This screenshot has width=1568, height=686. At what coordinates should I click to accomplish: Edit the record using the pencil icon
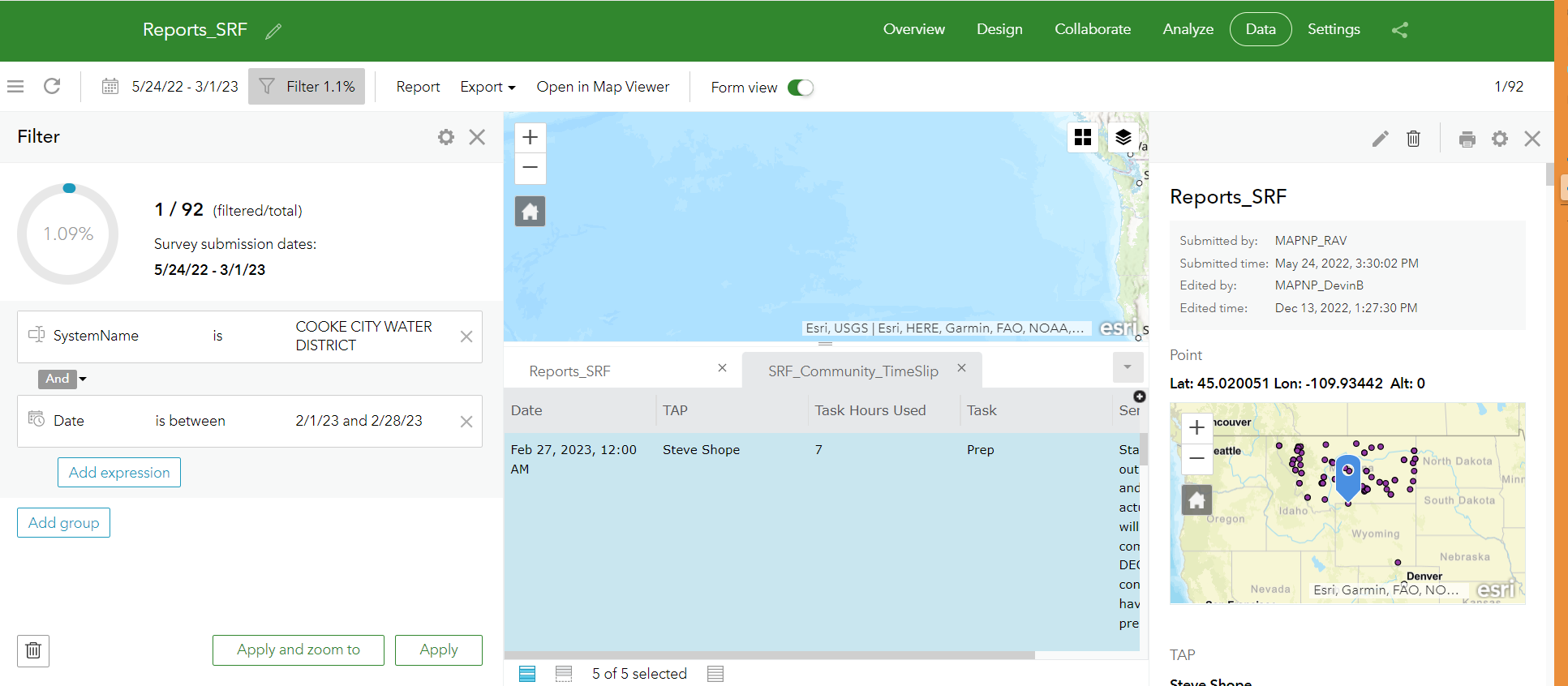pos(1381,139)
